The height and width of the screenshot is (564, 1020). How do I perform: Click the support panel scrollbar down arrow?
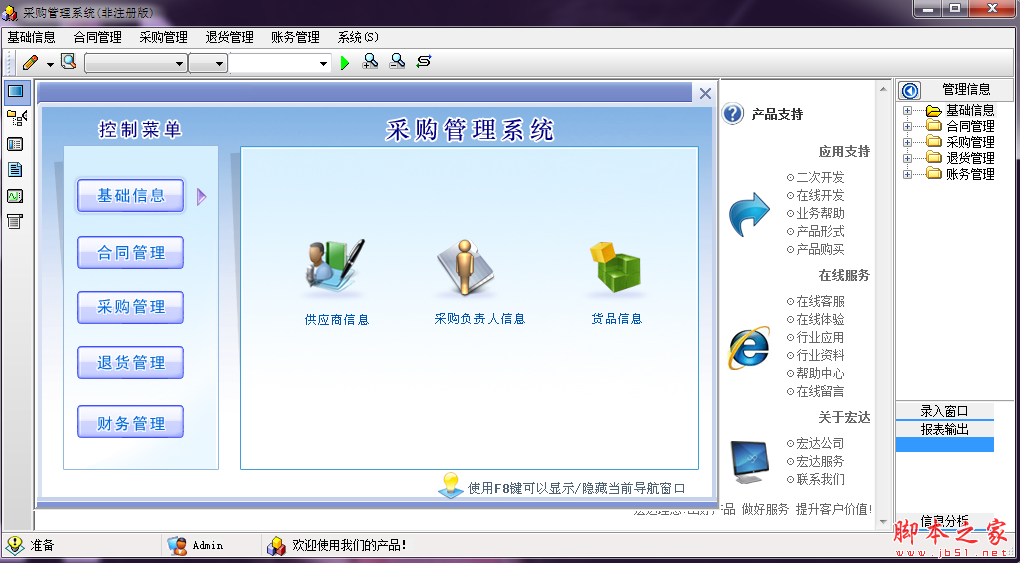(883, 522)
